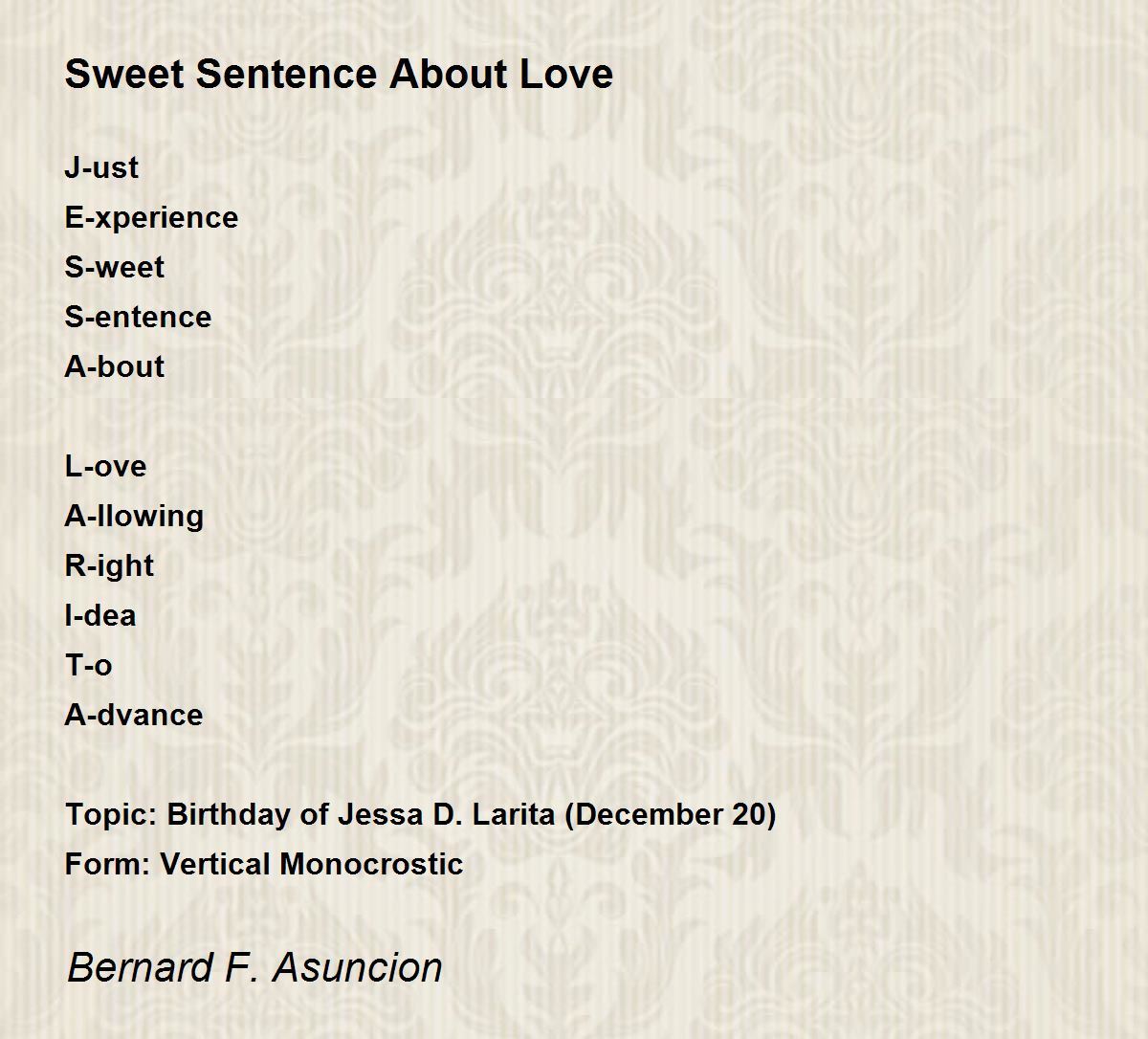This screenshot has height=1039, width=1148.
Task: Click the word E-xperience
Action: tap(151, 217)
